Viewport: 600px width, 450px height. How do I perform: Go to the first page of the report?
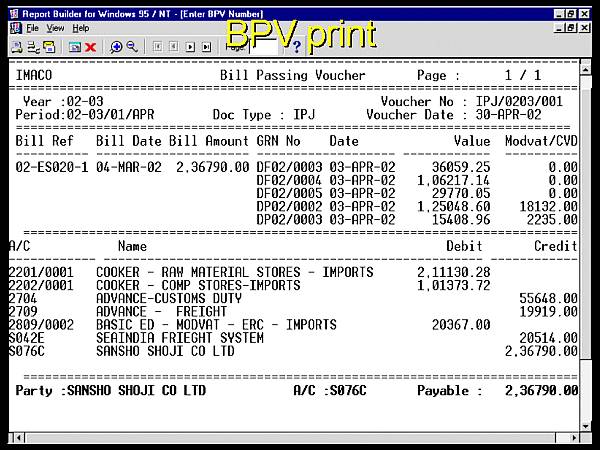[157, 47]
